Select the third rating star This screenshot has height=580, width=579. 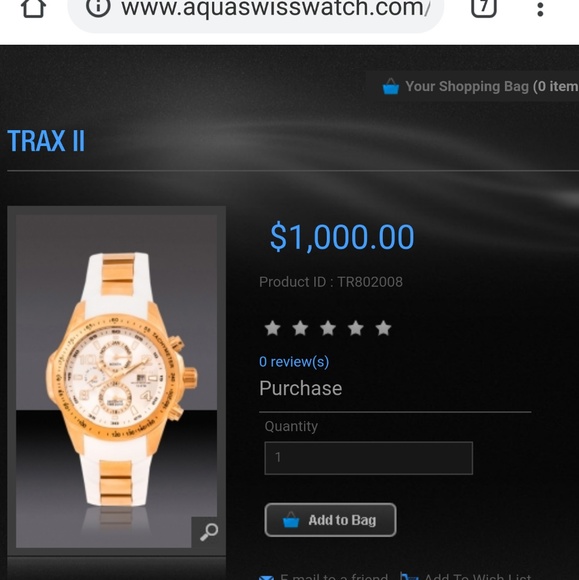[x=328, y=328]
